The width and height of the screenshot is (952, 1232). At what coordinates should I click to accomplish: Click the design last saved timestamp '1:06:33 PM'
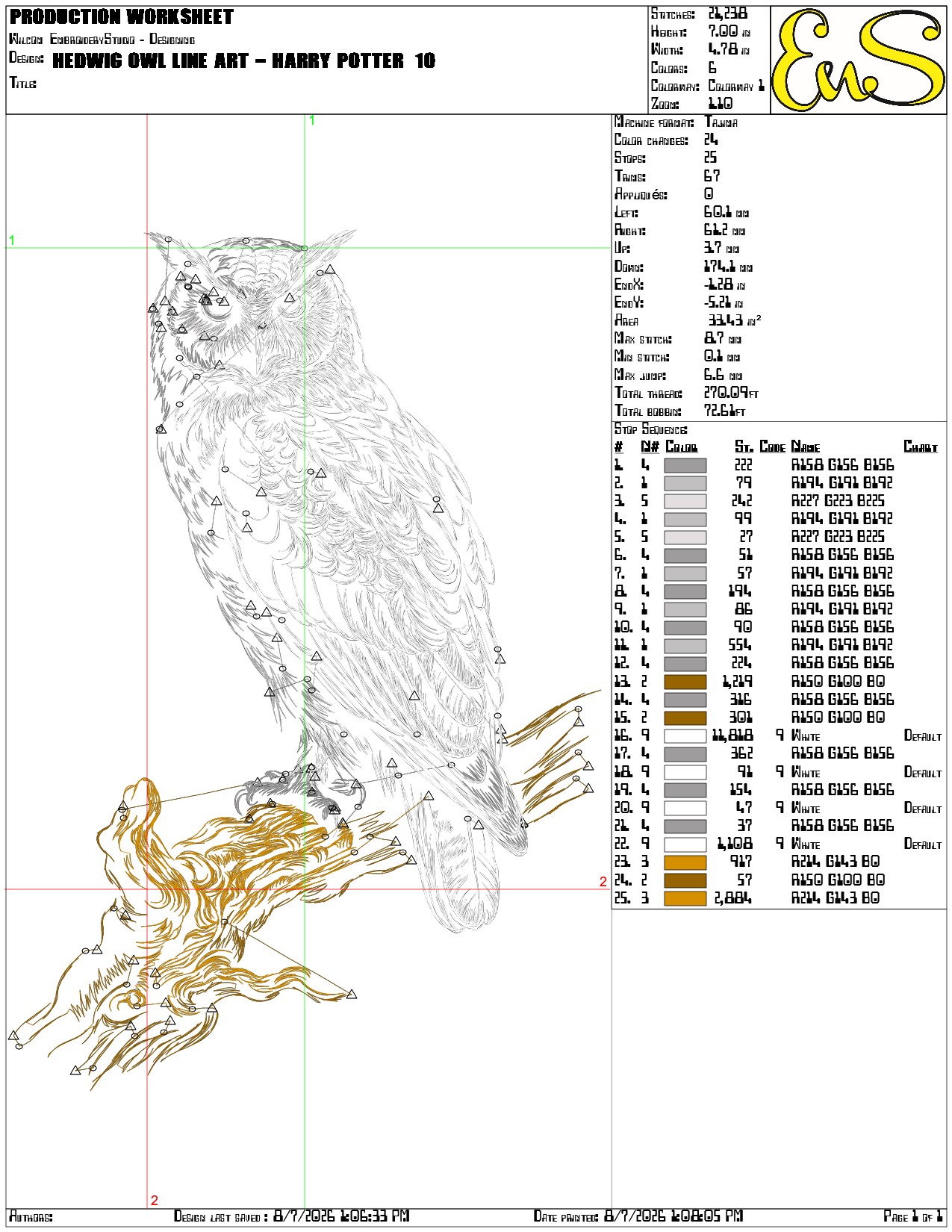pyautogui.click(x=374, y=1216)
